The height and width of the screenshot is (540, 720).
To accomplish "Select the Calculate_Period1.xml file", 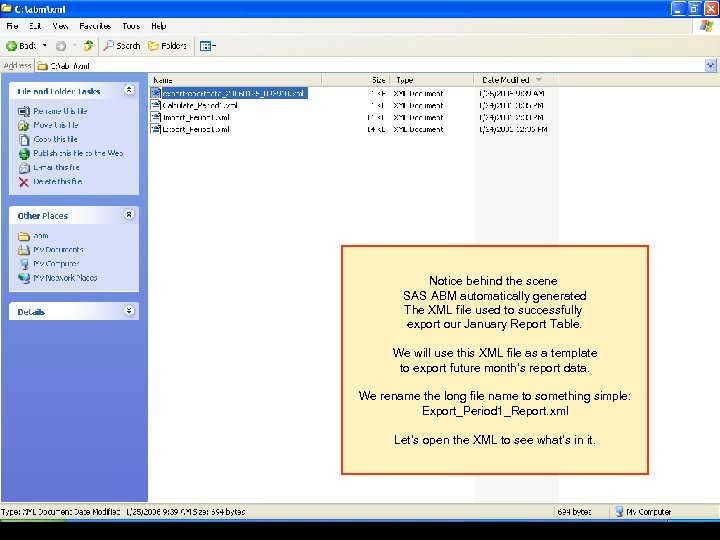I will 200,105.
